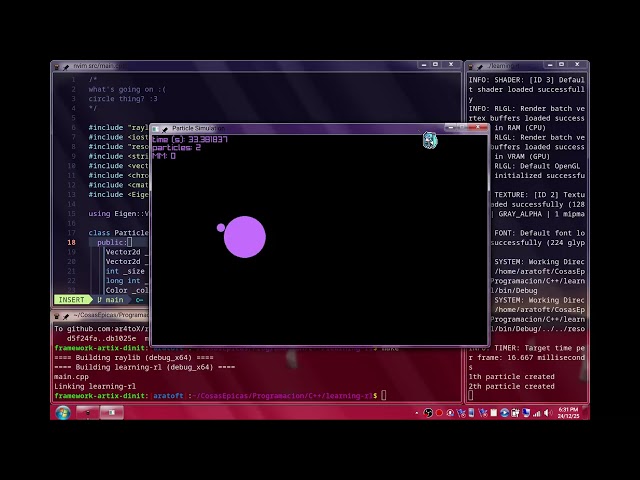Click the pin icon in learning-rl terminal title
This screenshot has height=480, width=640.
point(480,66)
